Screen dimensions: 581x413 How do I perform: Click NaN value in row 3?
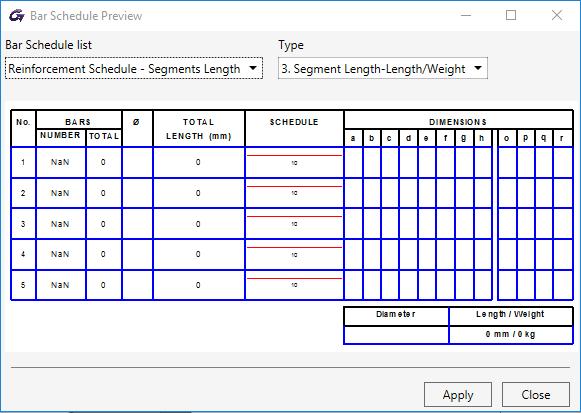(60, 224)
